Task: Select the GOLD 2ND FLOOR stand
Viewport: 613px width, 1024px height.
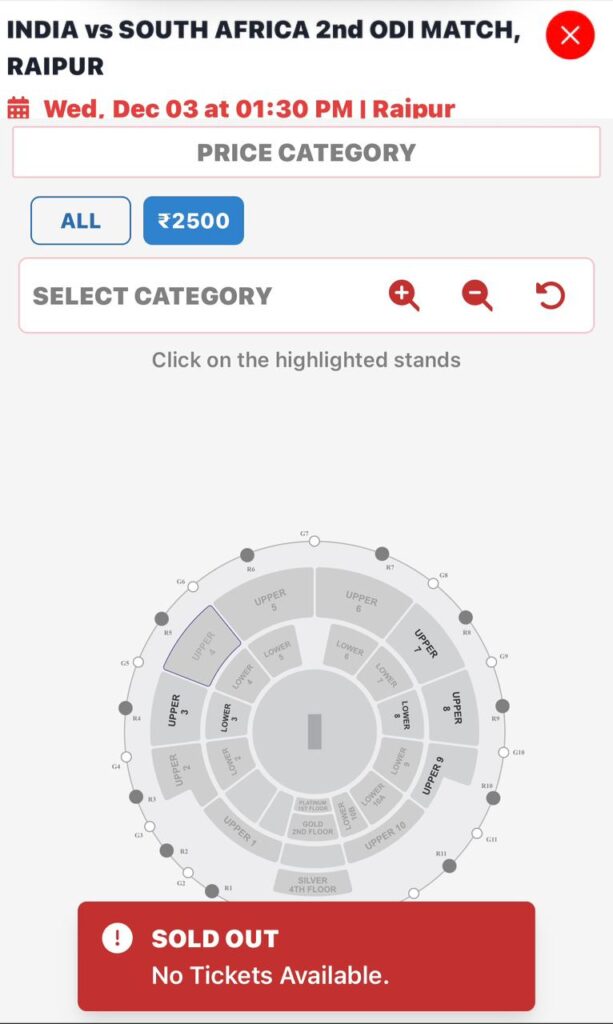Action: pyautogui.click(x=314, y=827)
